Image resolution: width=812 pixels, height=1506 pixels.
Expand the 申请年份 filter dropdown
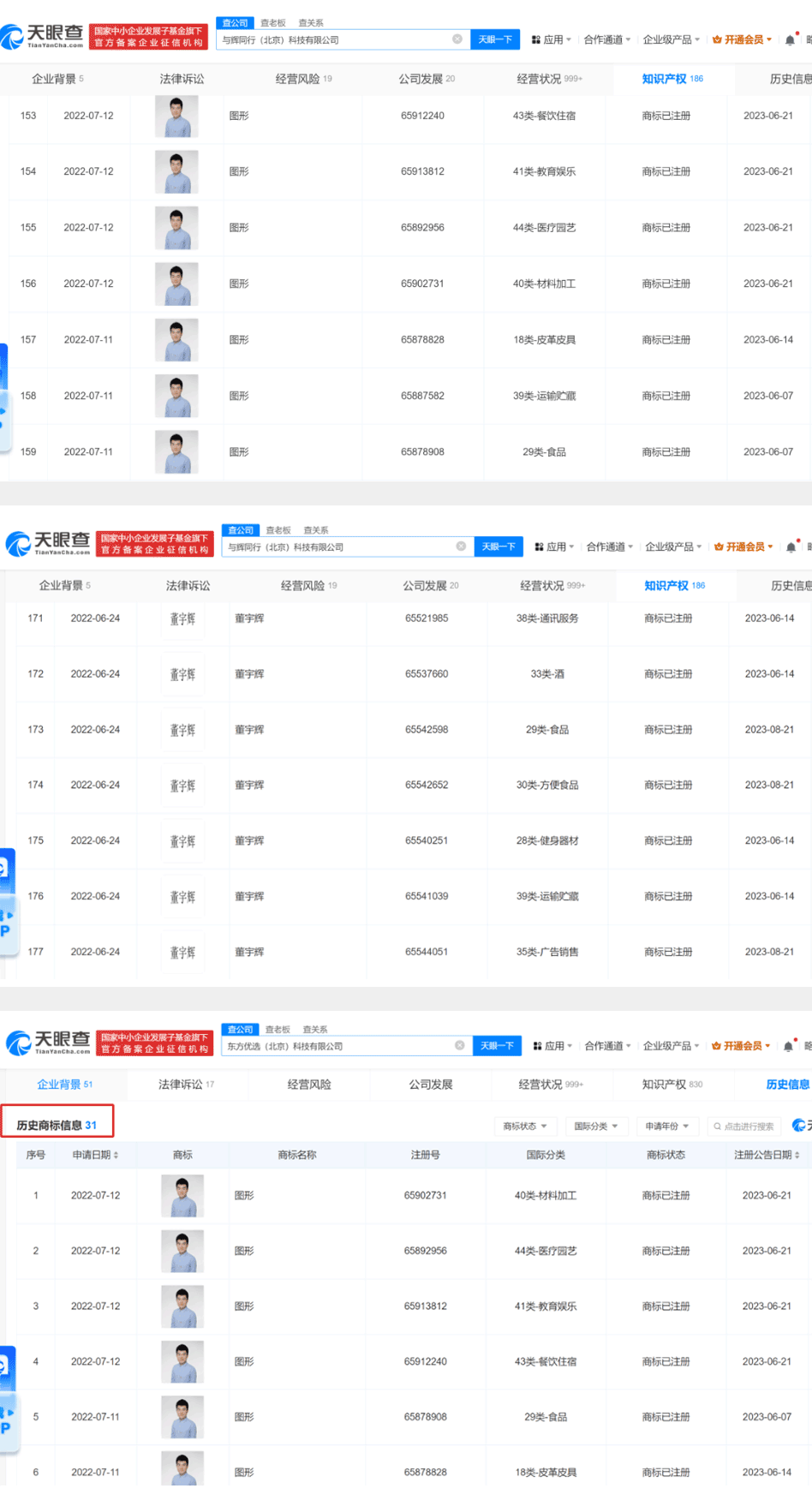[x=666, y=1127]
